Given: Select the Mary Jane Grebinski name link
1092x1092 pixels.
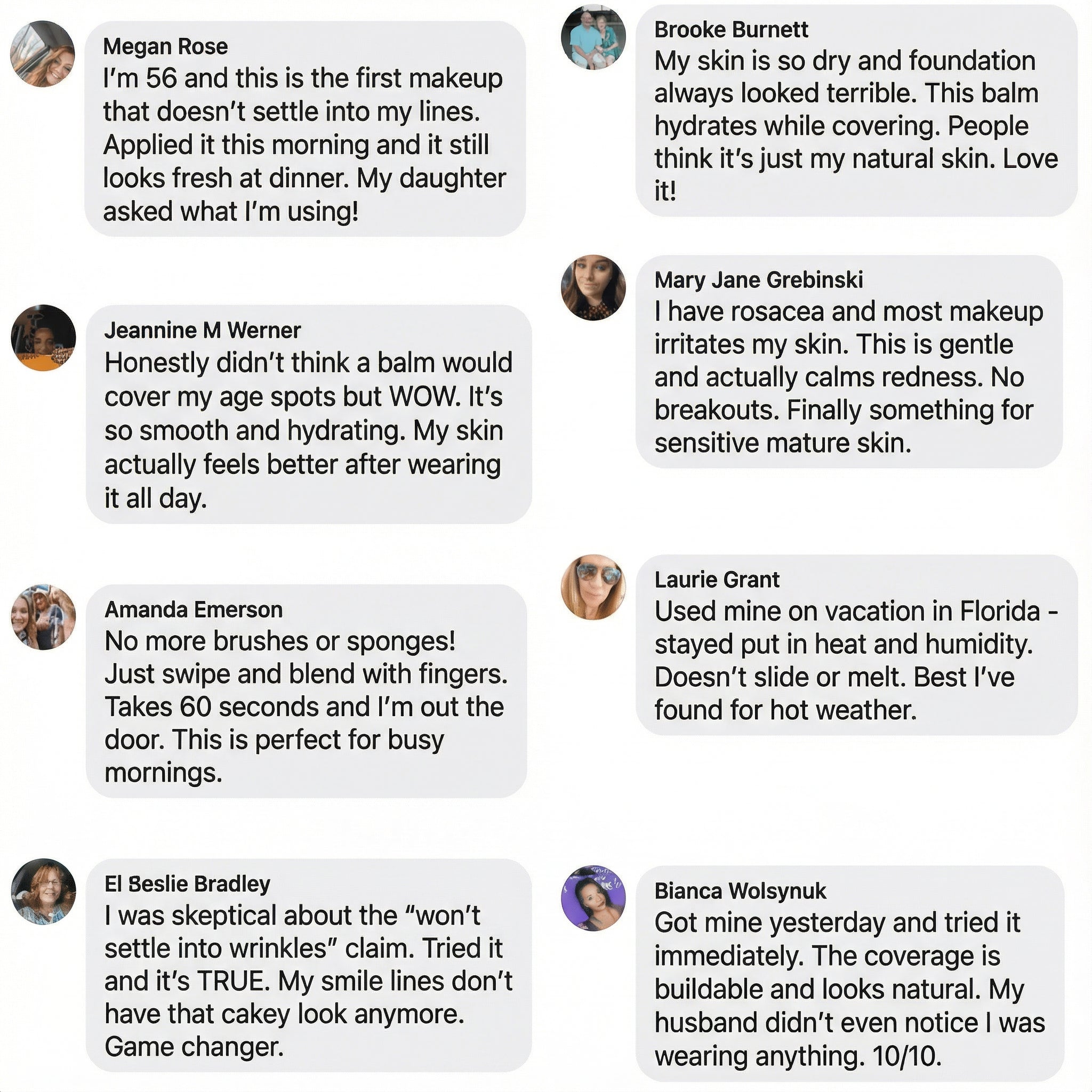Looking at the screenshot, I should [759, 280].
